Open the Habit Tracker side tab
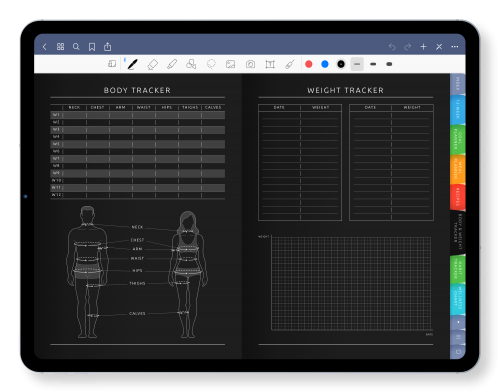The width and height of the screenshot is (500, 392). (458, 269)
